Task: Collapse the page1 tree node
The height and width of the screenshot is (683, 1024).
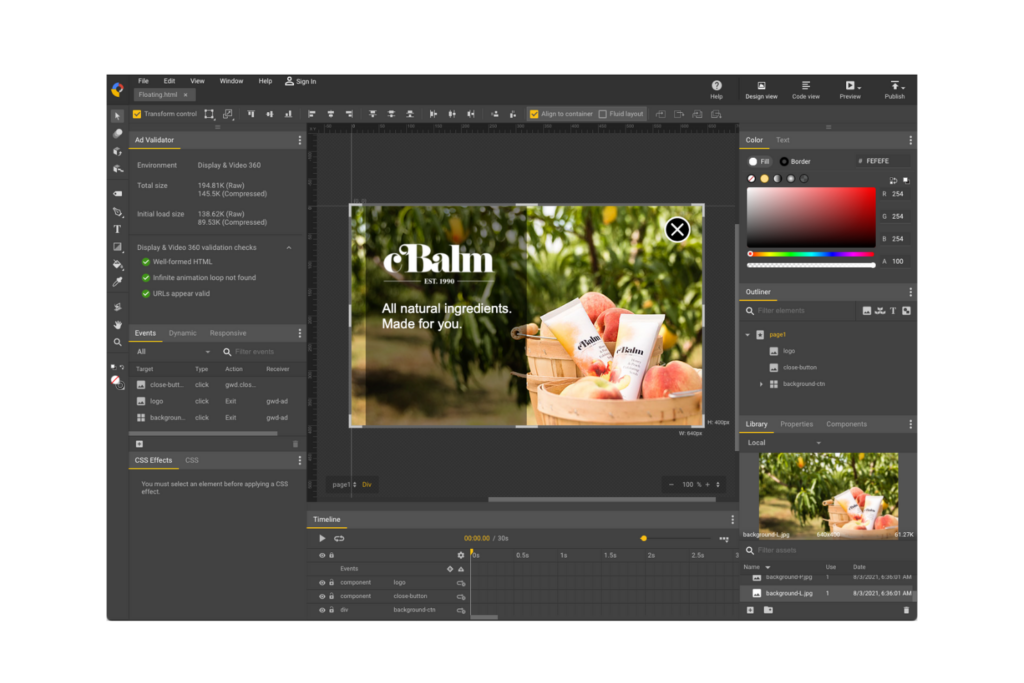Action: (x=748, y=334)
